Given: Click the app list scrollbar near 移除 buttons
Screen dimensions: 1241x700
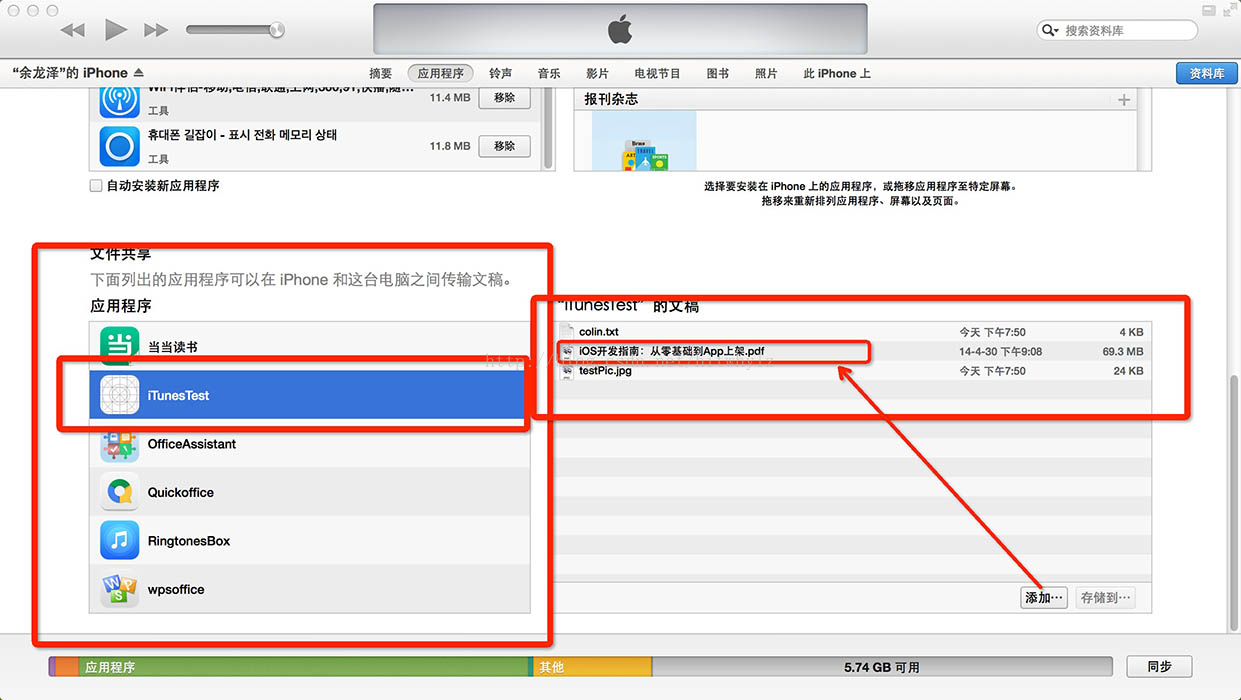Looking at the screenshot, I should 548,128.
